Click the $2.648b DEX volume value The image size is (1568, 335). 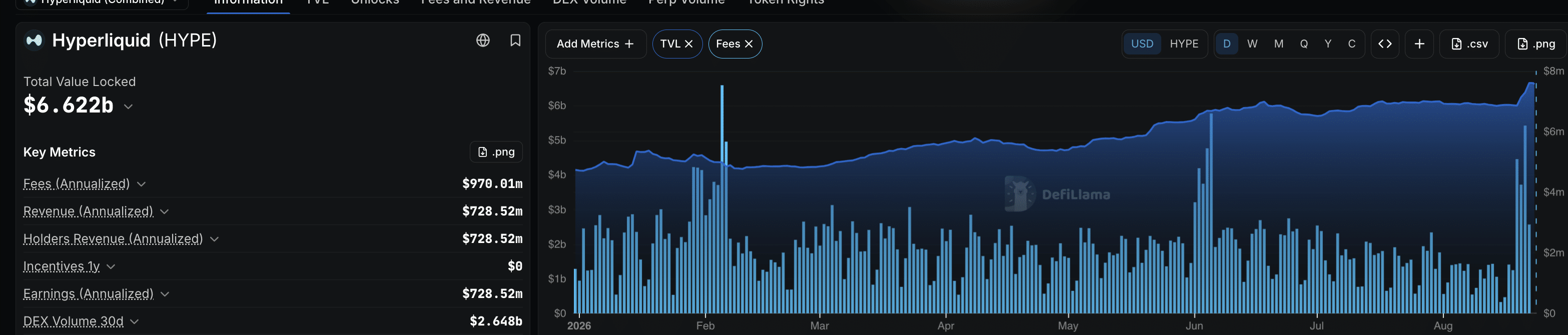point(495,321)
